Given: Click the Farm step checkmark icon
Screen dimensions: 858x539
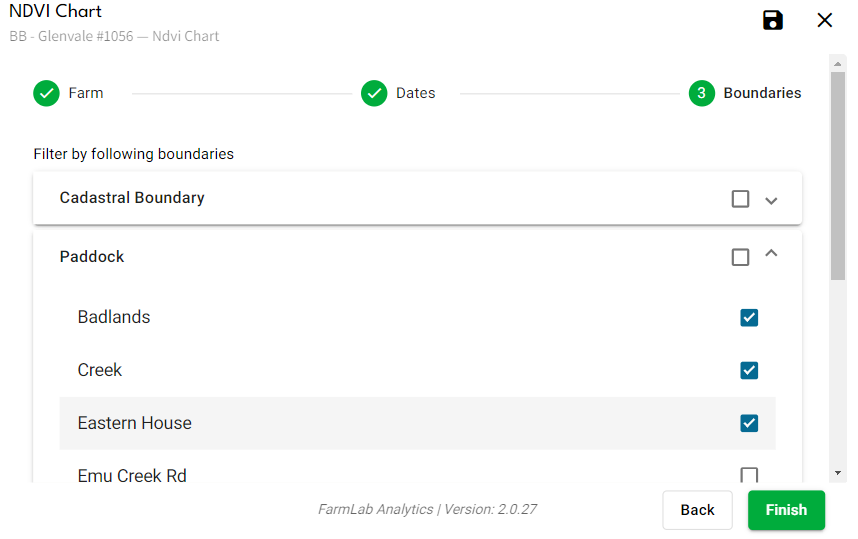Looking at the screenshot, I should point(46,93).
